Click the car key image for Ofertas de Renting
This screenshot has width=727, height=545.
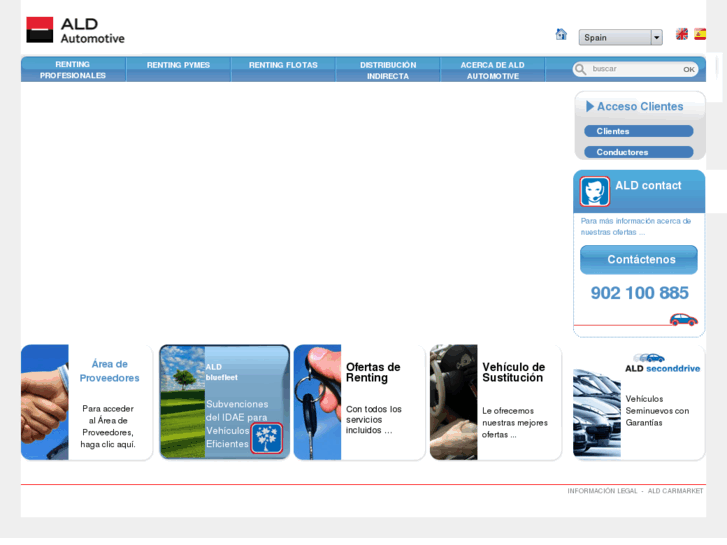(318, 402)
